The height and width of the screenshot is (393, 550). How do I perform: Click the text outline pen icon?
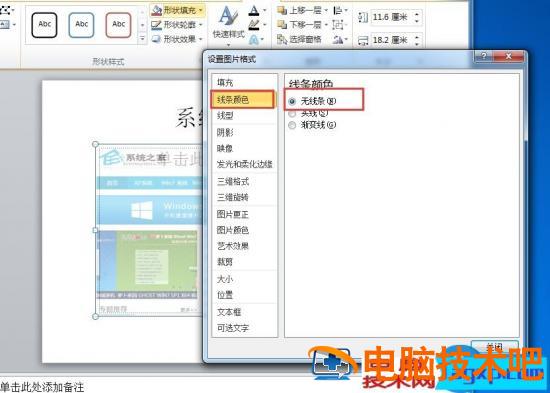tap(254, 25)
